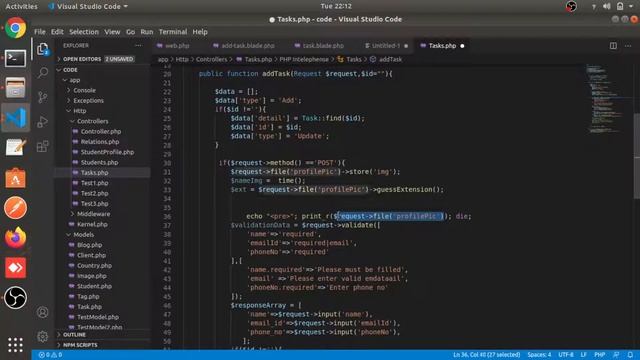Launch Firefox from dock
Screen dimensions: 640x360
coord(16,238)
